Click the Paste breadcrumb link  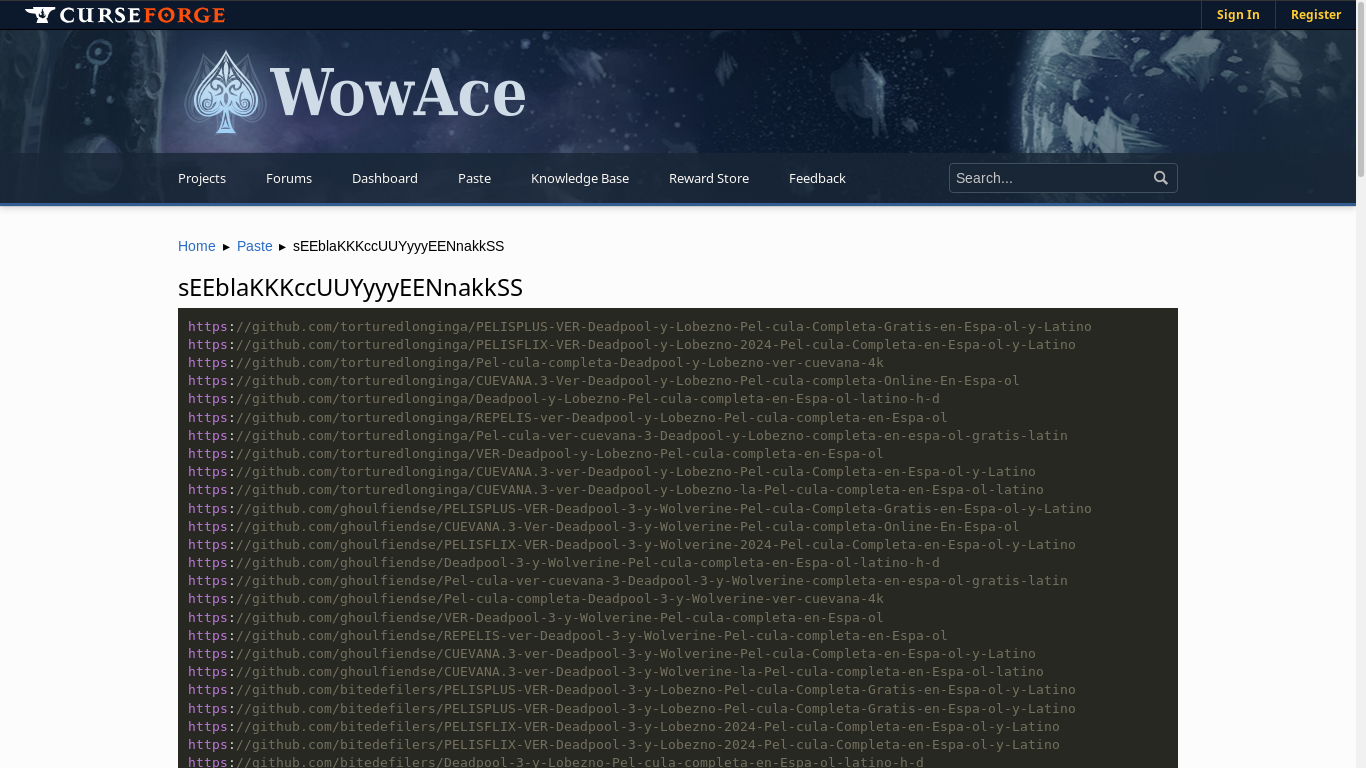[255, 246]
